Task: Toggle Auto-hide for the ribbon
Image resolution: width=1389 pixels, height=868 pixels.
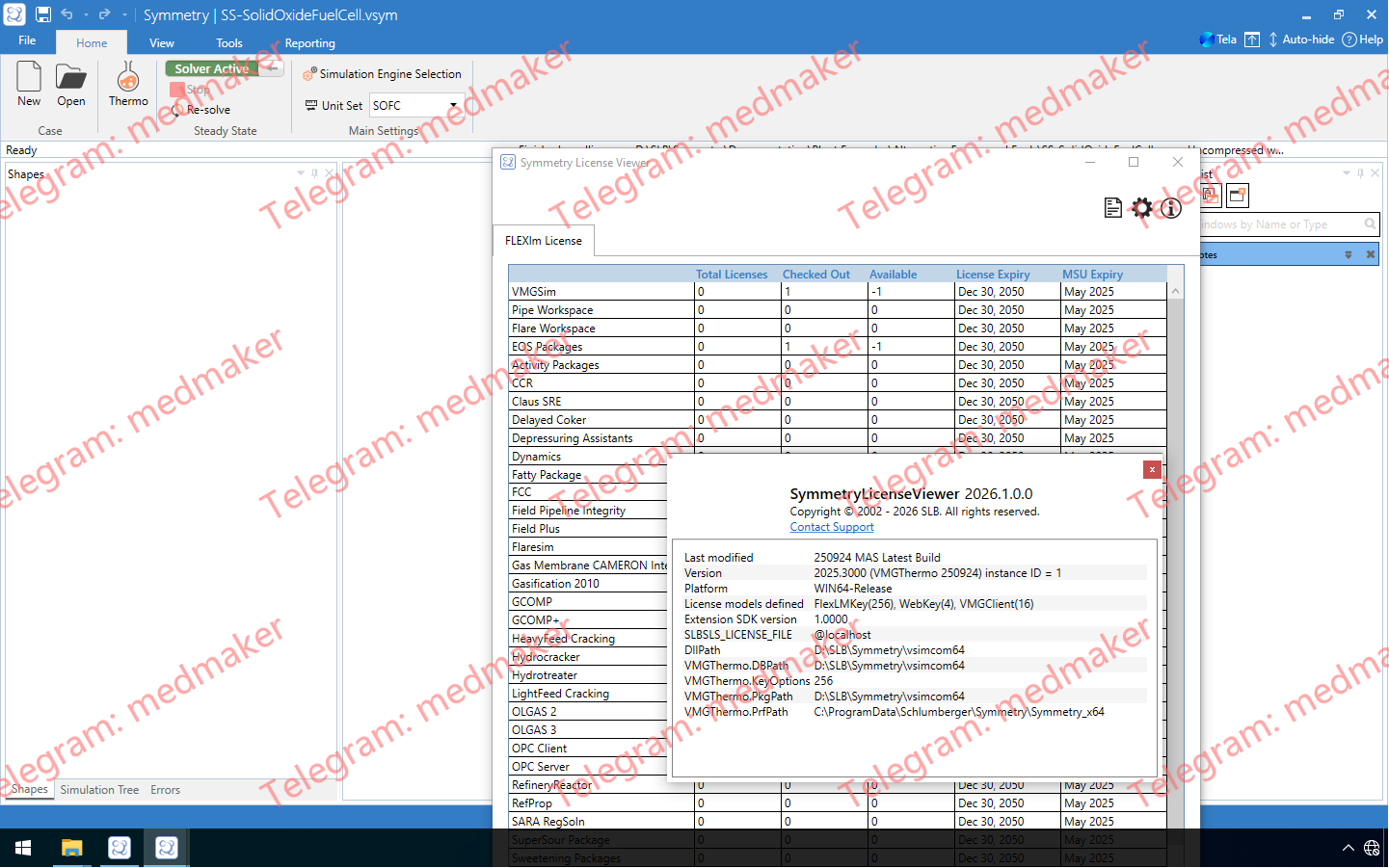Action: click(x=1299, y=39)
